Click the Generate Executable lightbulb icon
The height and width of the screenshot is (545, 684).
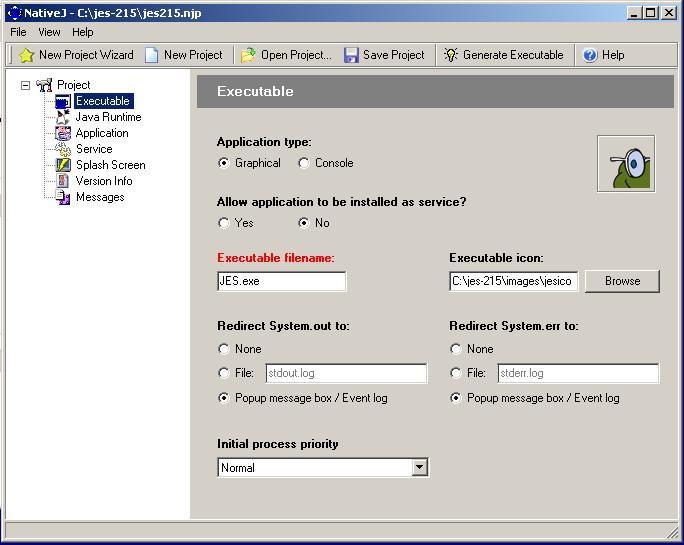451,55
